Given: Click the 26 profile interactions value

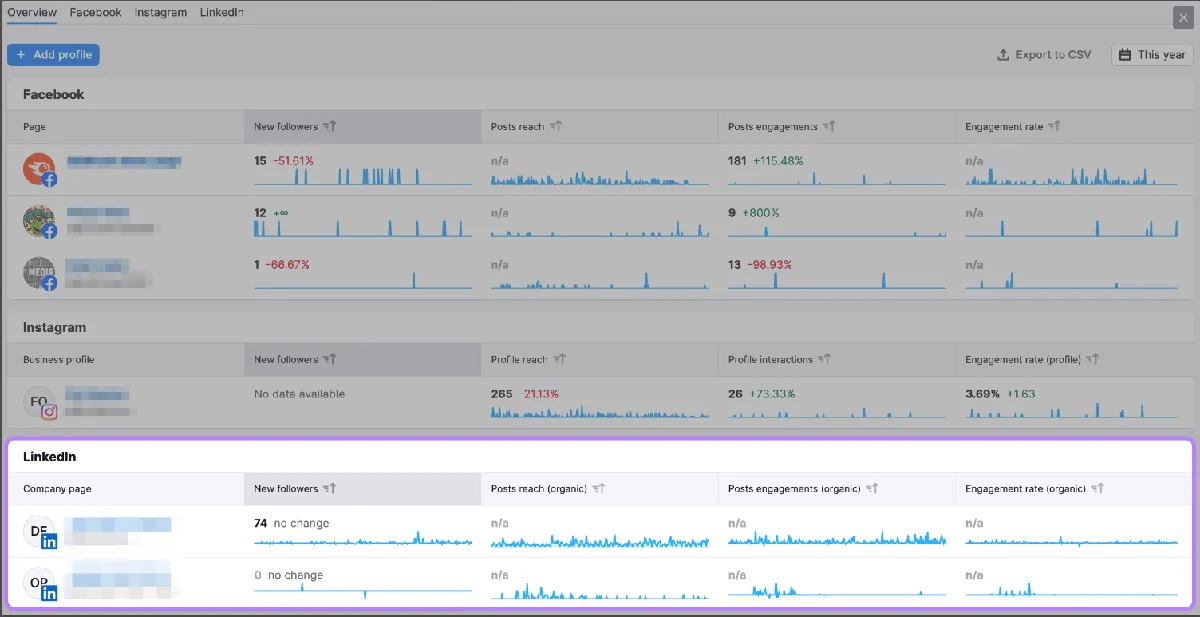Looking at the screenshot, I should pos(735,394).
